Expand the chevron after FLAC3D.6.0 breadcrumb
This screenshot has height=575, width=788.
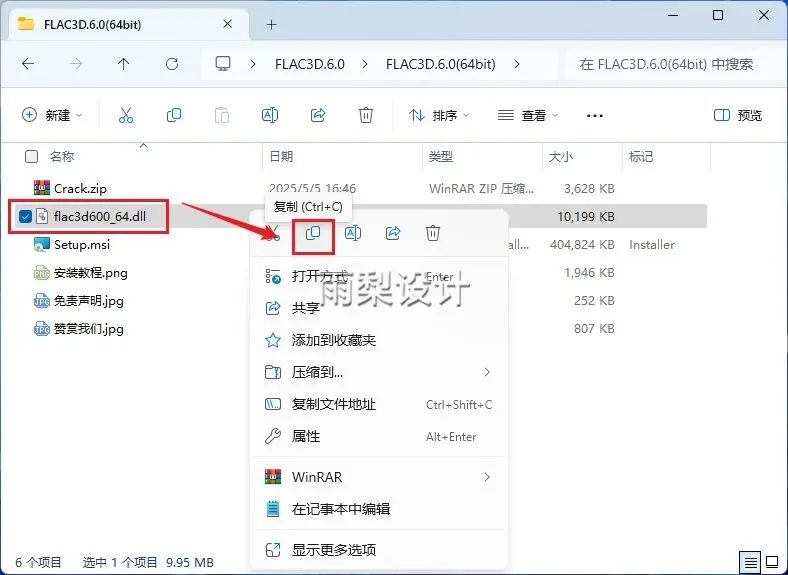[365, 64]
